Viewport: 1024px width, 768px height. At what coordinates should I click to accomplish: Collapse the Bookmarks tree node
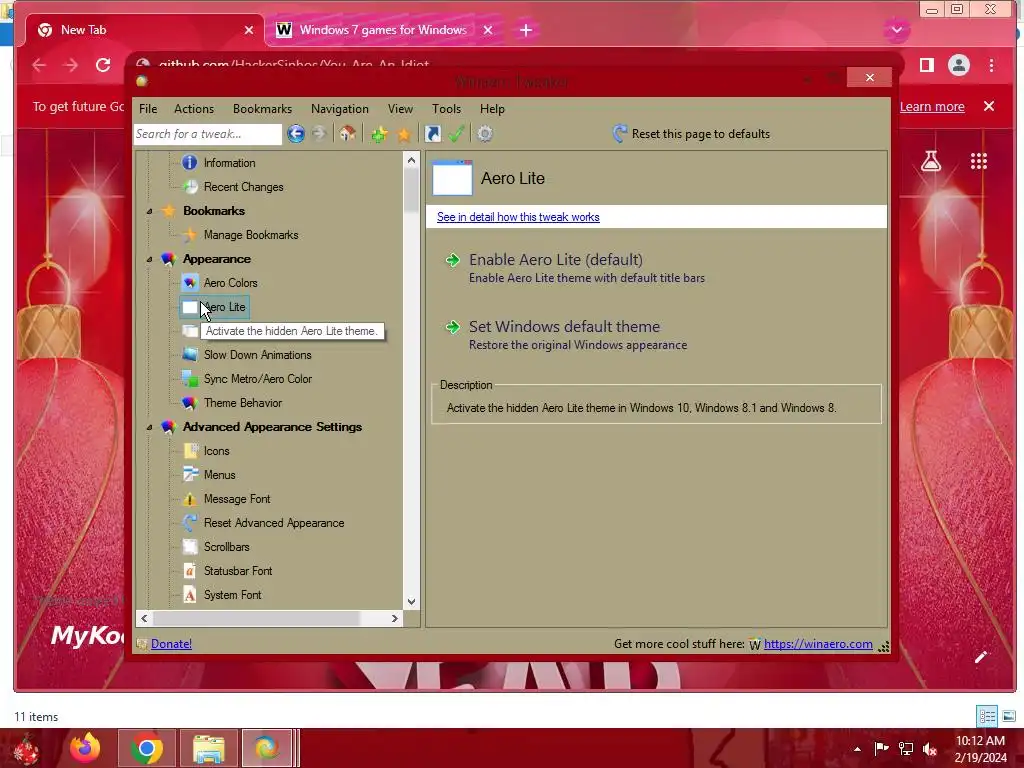pyautogui.click(x=150, y=212)
